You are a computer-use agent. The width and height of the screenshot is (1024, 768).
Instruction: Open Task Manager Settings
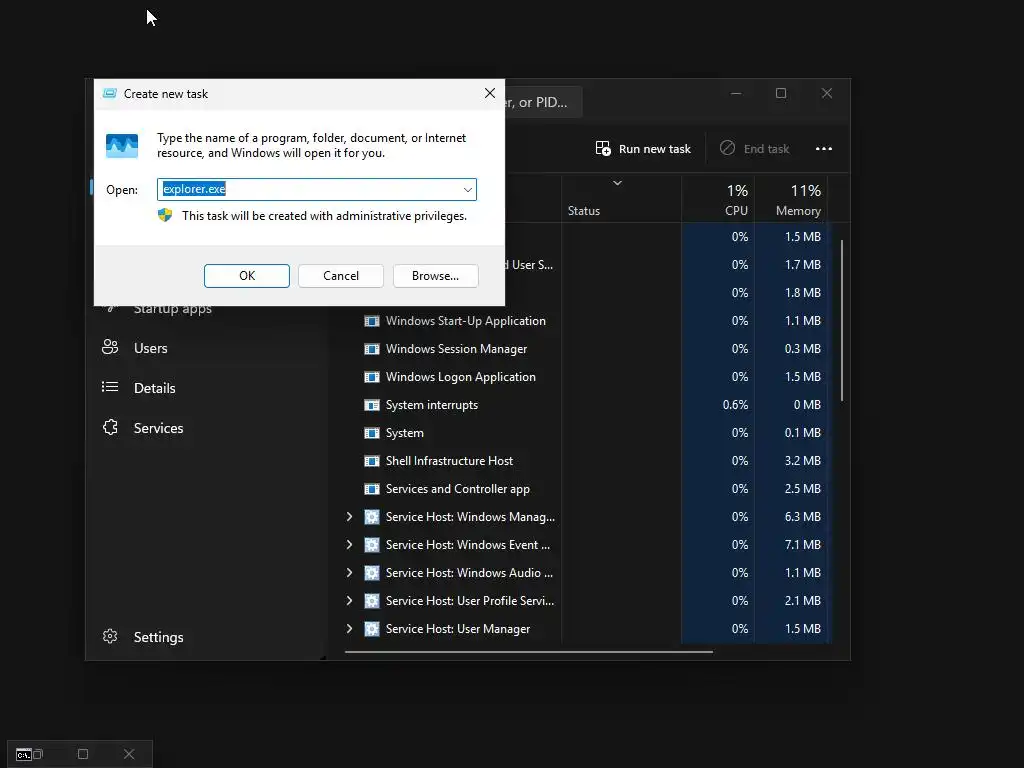[x=158, y=637]
